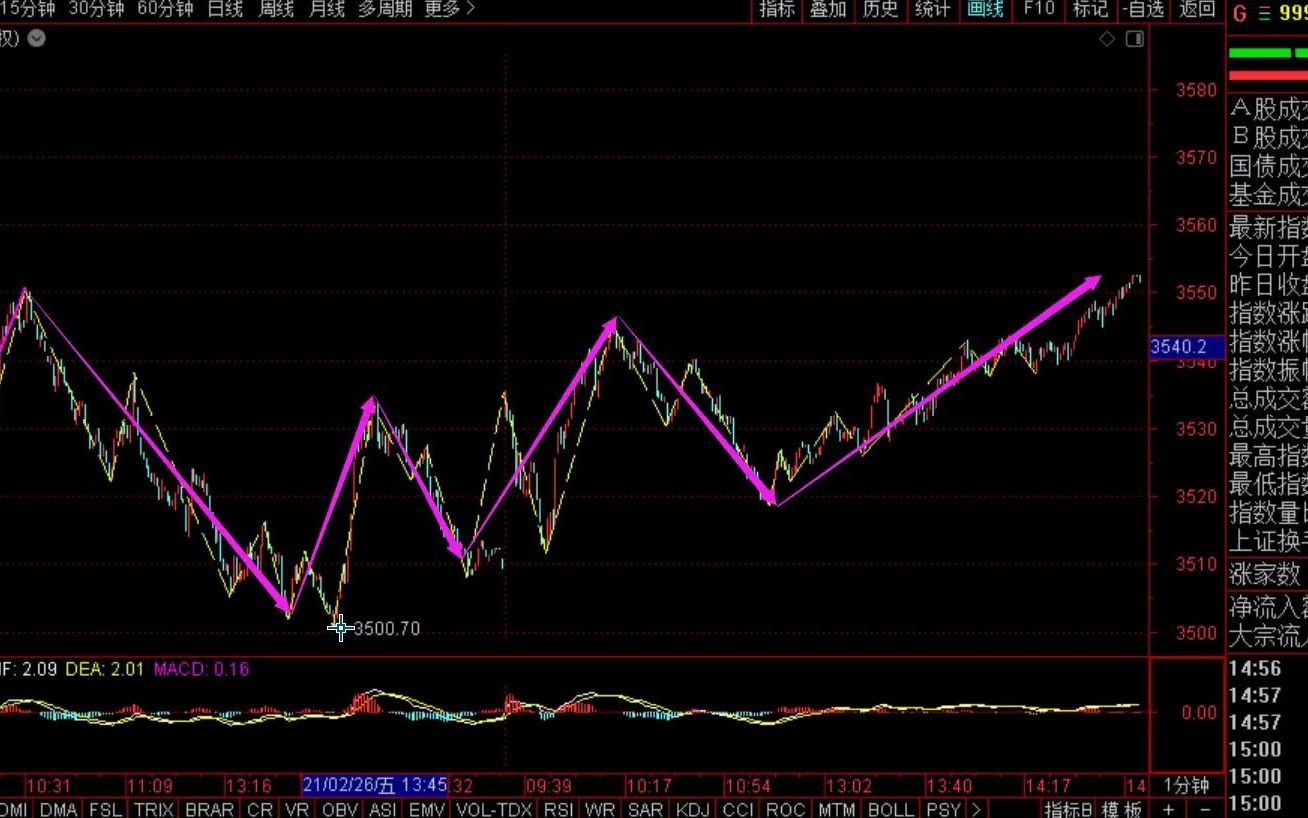Click the 指标 button in the top toolbar

tap(777, 9)
